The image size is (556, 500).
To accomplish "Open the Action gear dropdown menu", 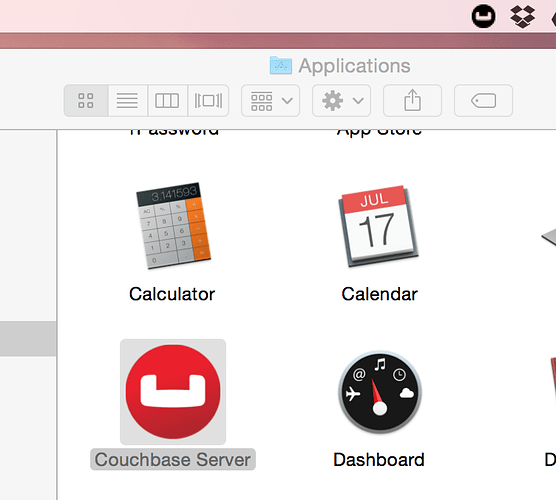I will pyautogui.click(x=341, y=101).
